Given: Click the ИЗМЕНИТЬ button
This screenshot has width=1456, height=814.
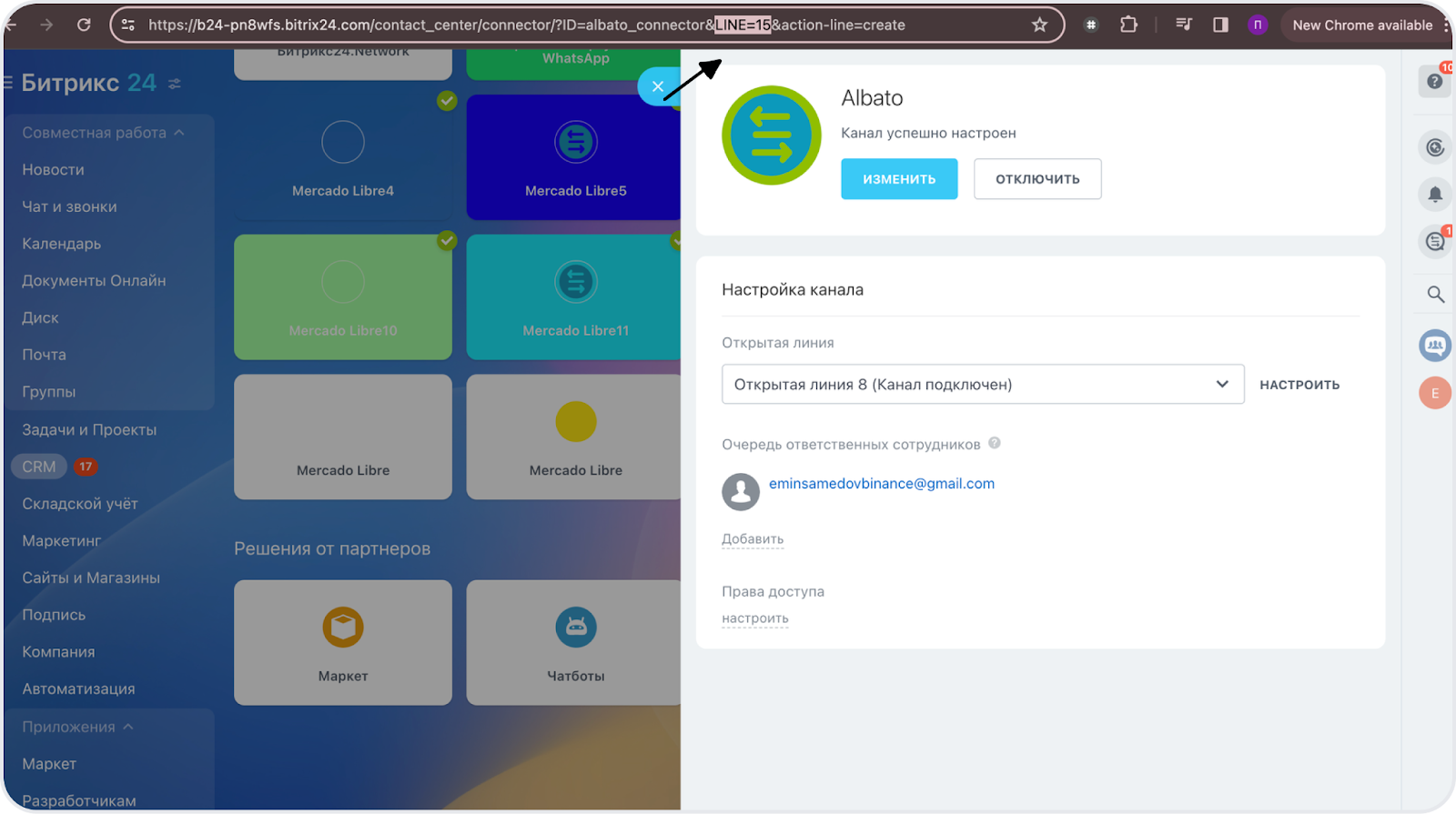Looking at the screenshot, I should (898, 179).
